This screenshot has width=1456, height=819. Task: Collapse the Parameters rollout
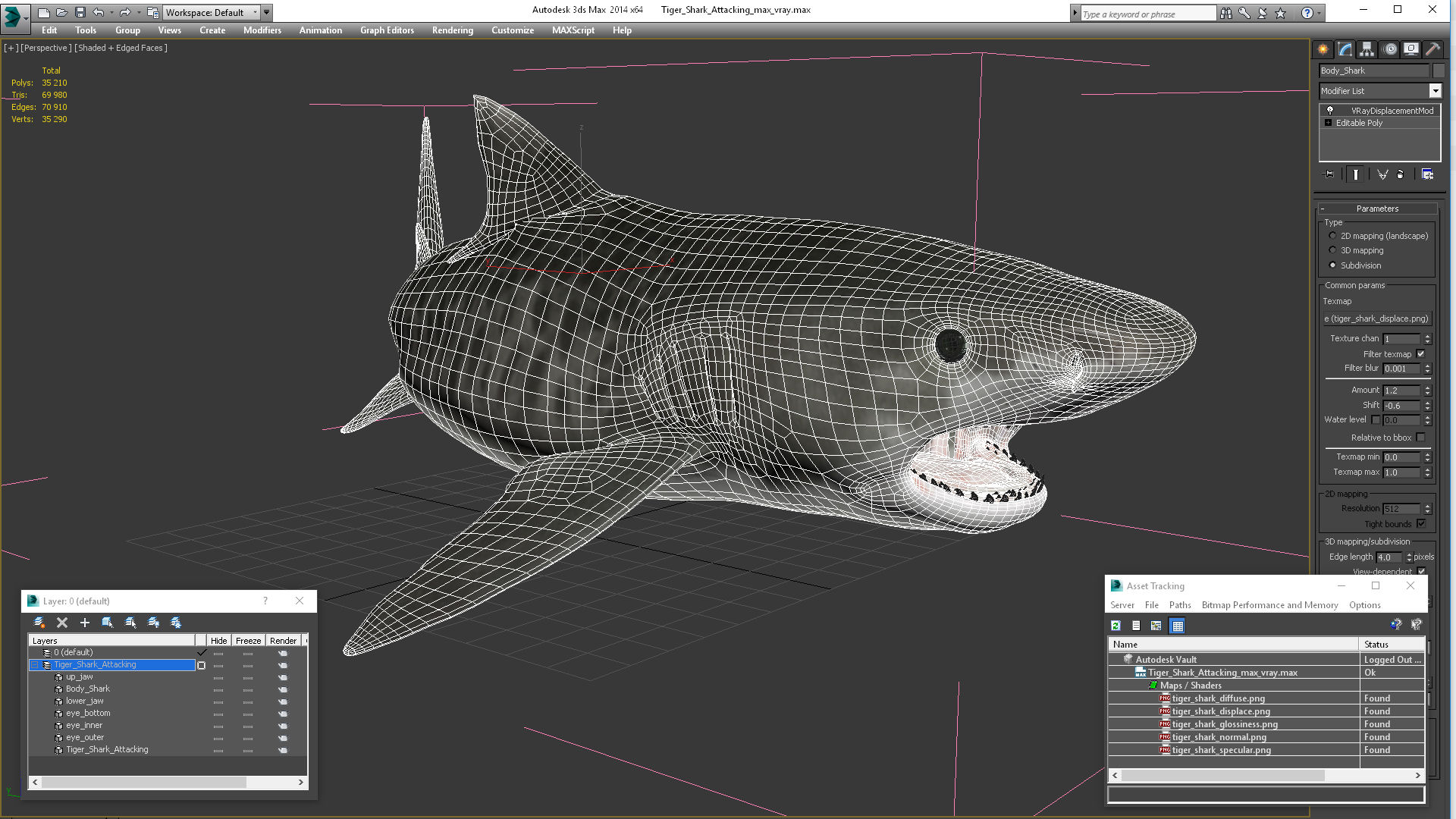tap(1377, 209)
